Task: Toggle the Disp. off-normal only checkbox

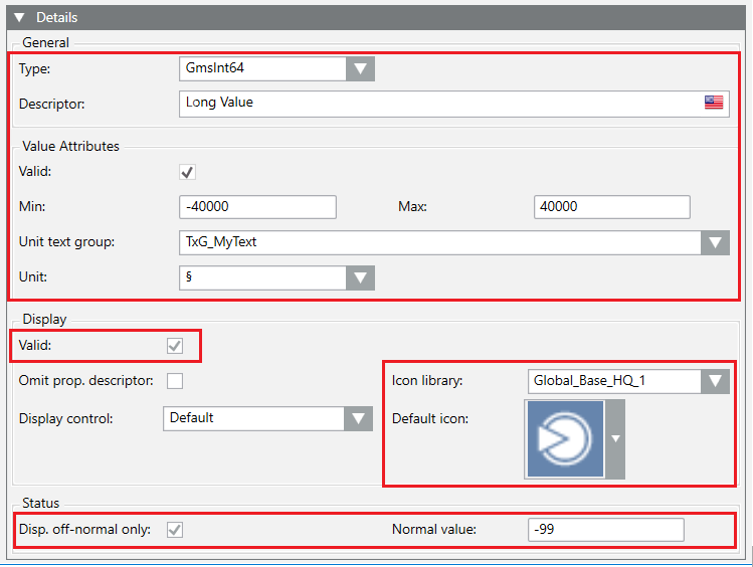Action: point(175,530)
